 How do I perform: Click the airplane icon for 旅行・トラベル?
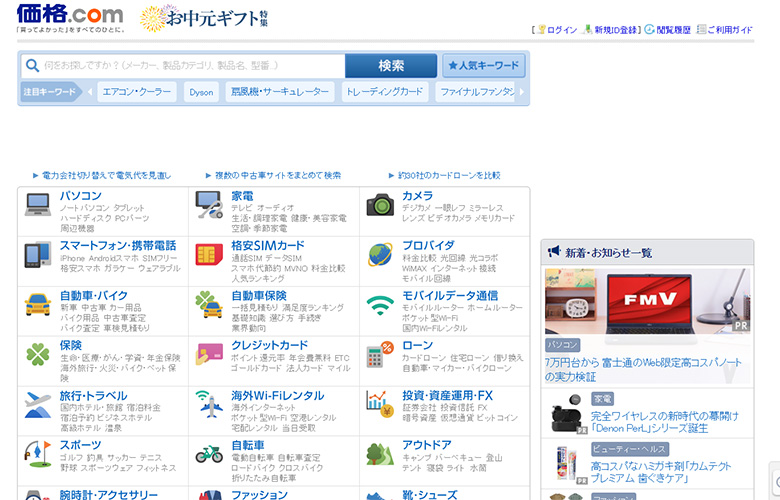click(x=38, y=404)
